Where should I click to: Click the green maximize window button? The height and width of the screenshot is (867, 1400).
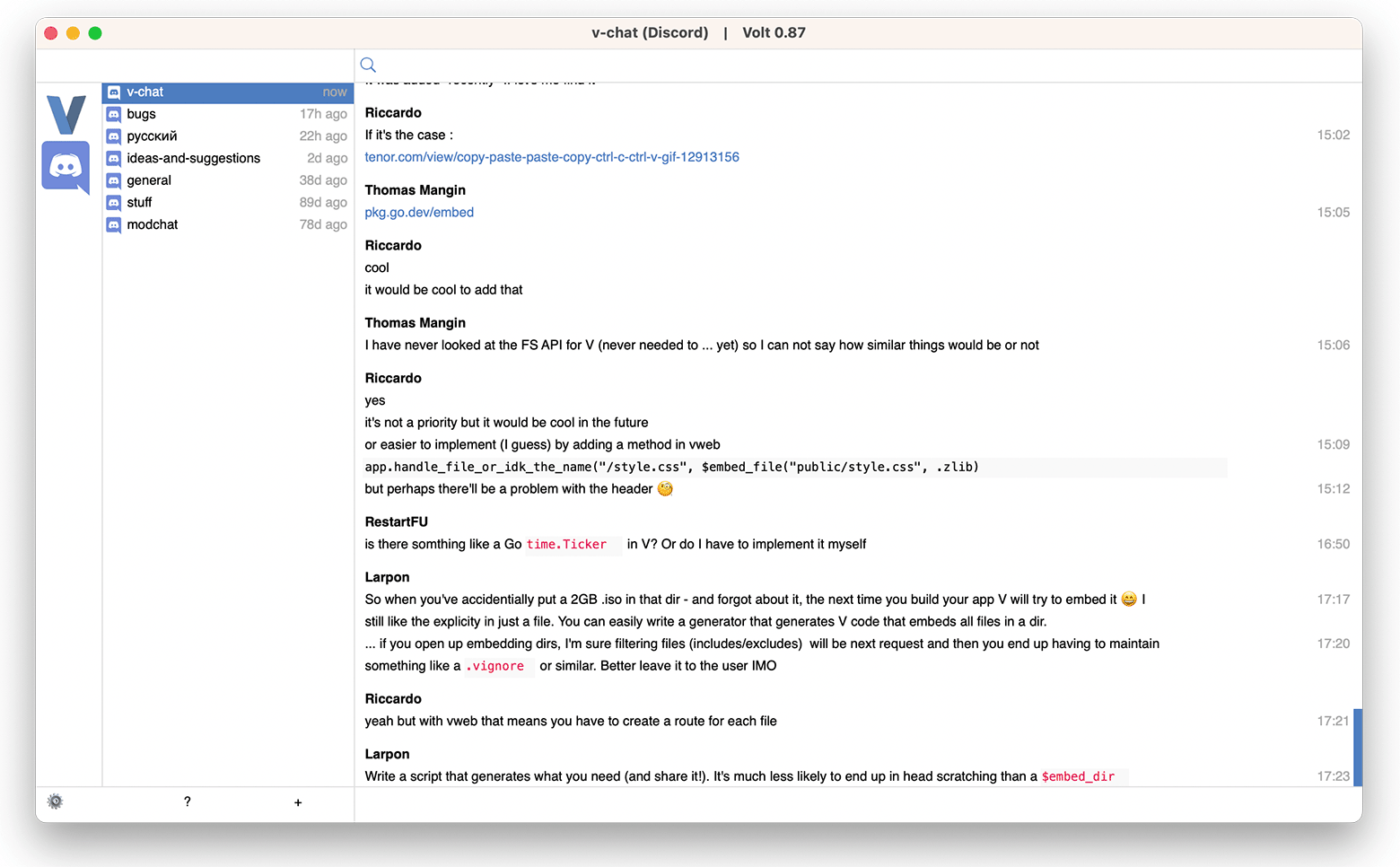(95, 33)
